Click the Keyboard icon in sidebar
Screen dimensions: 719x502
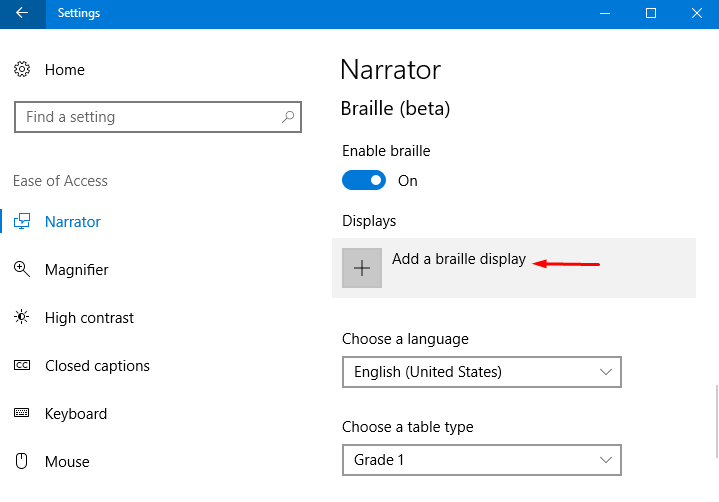pos(22,413)
